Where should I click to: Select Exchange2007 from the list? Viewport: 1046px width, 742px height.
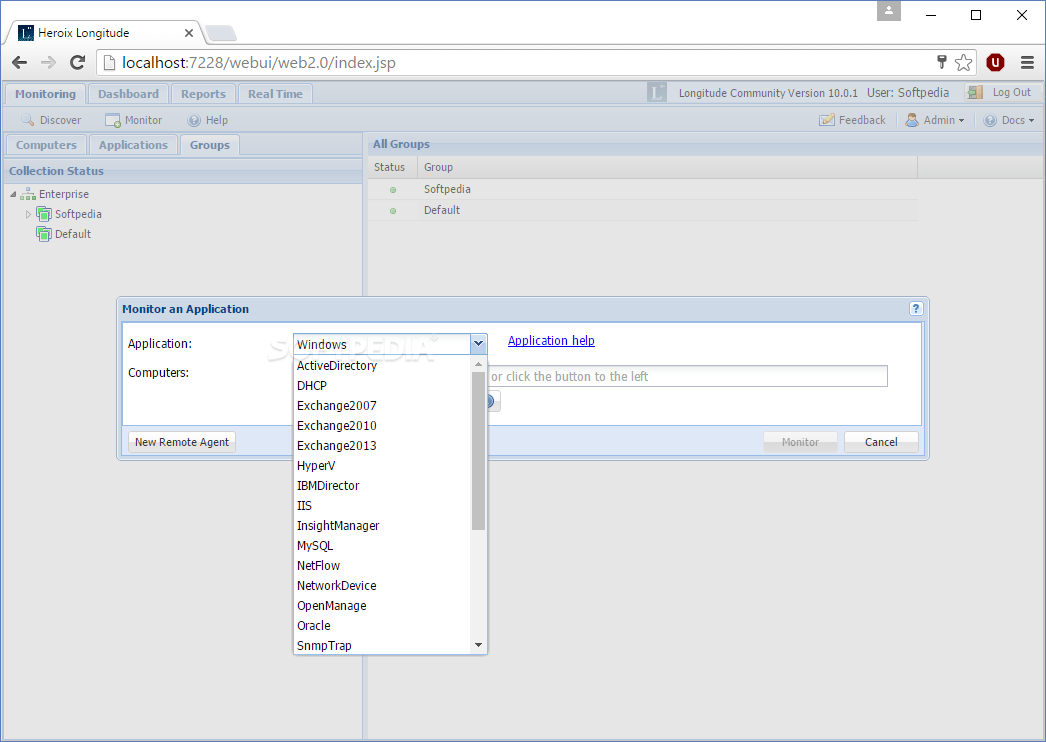coord(382,406)
